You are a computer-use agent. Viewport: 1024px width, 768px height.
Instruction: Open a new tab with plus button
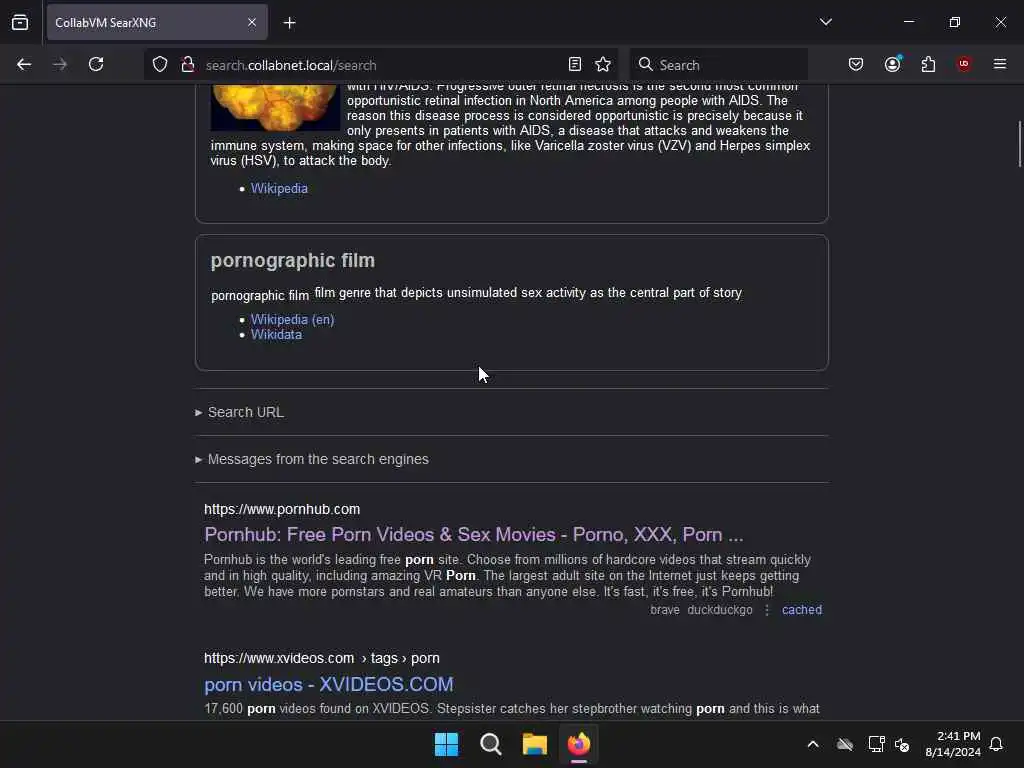tap(289, 23)
